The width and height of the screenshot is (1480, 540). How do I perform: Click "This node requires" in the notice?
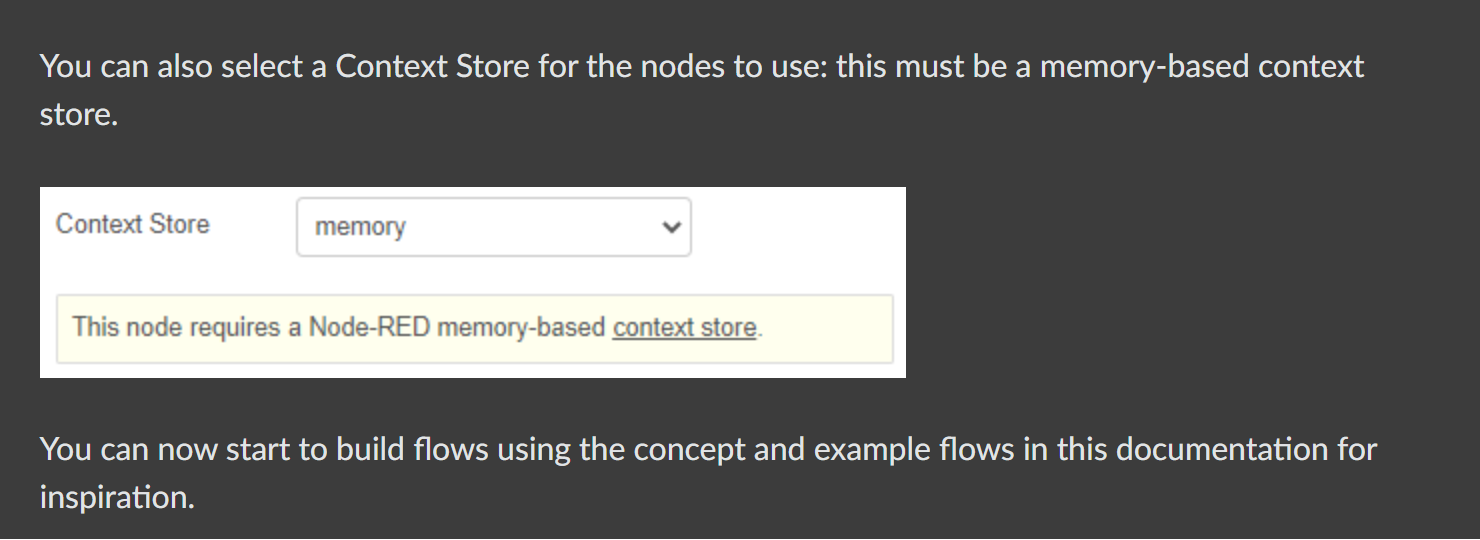[176, 328]
